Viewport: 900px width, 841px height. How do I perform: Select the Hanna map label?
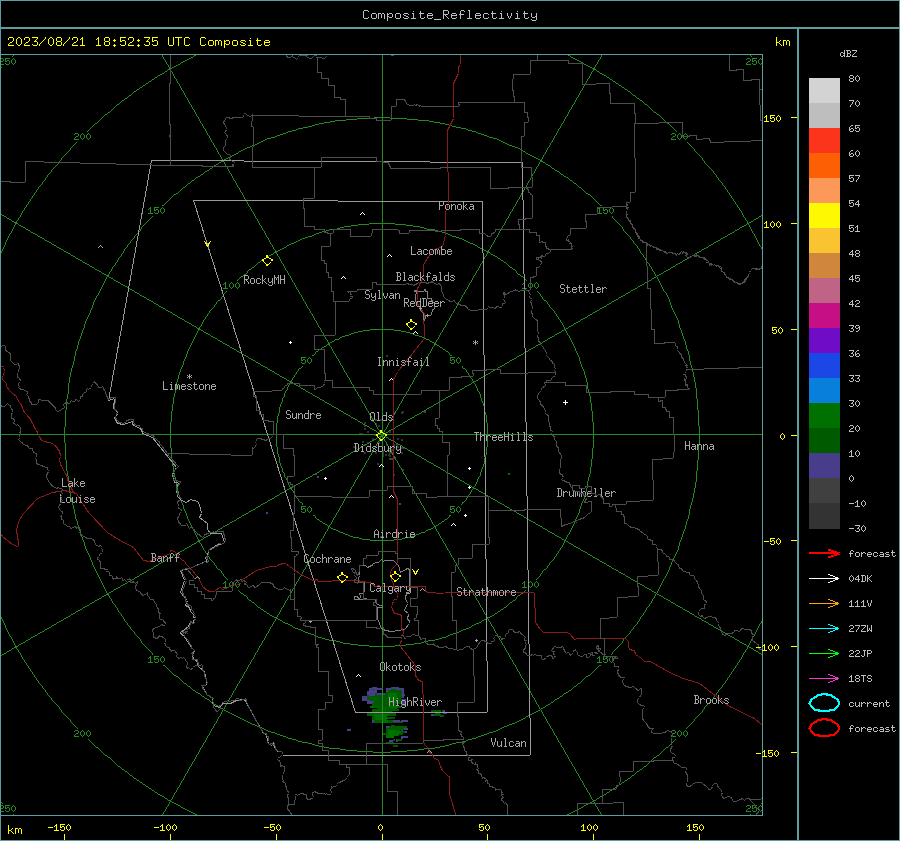pyautogui.click(x=699, y=446)
